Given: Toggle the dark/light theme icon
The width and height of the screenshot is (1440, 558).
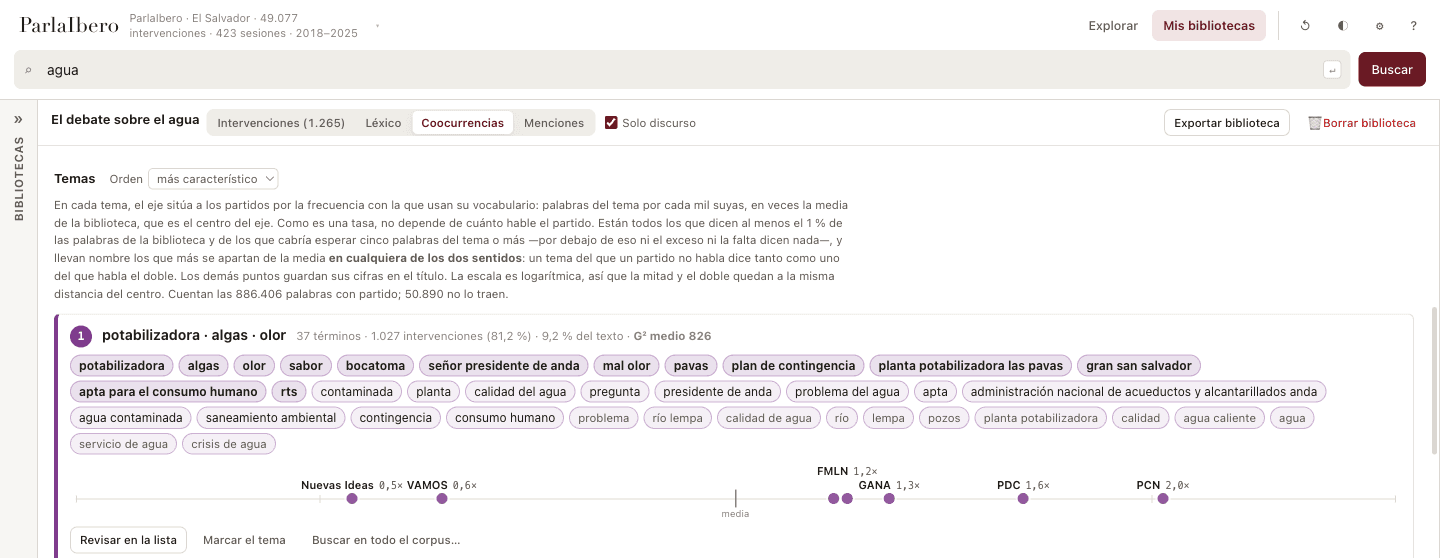Looking at the screenshot, I should coord(1342,26).
